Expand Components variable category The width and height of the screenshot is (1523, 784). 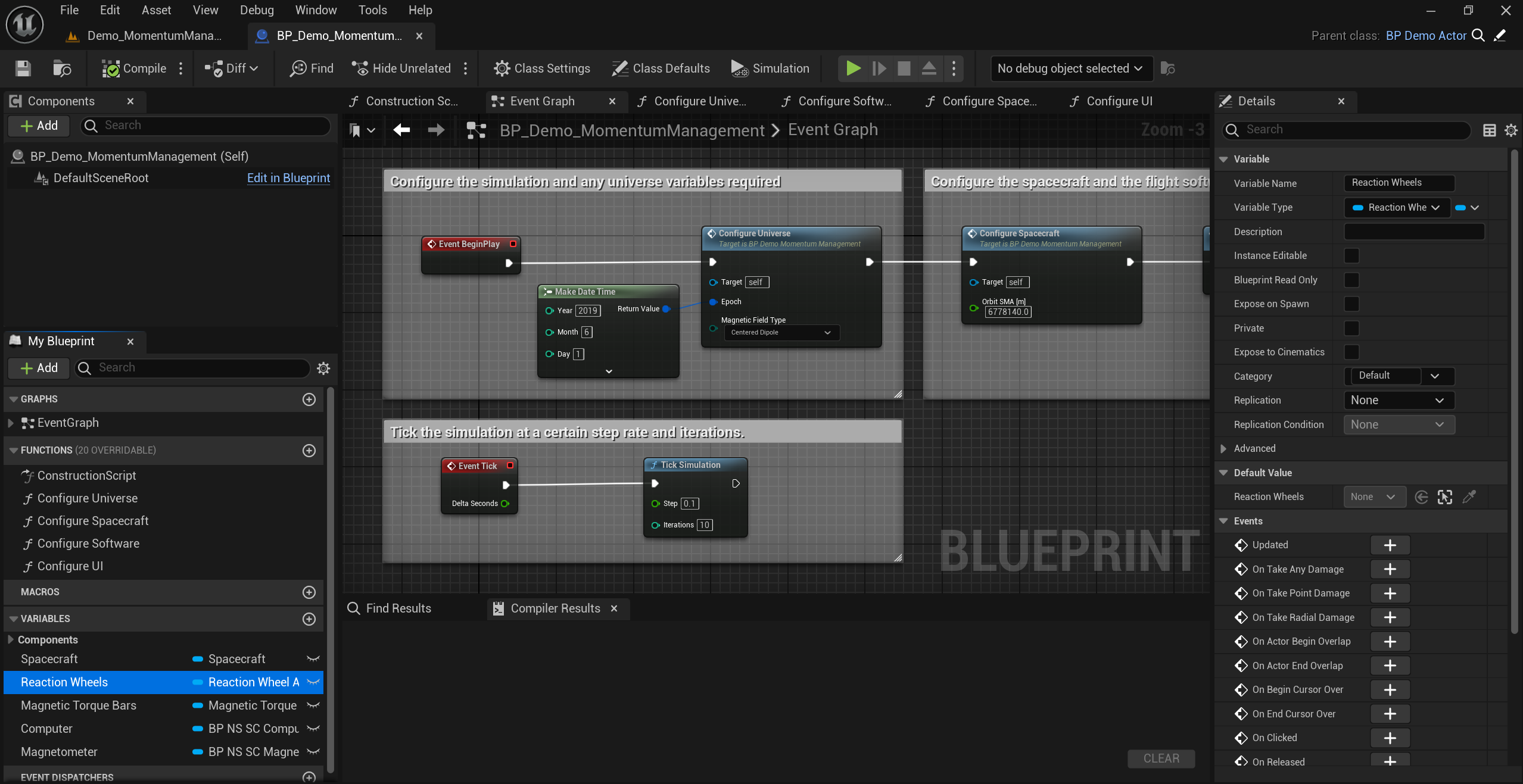[x=10, y=640]
